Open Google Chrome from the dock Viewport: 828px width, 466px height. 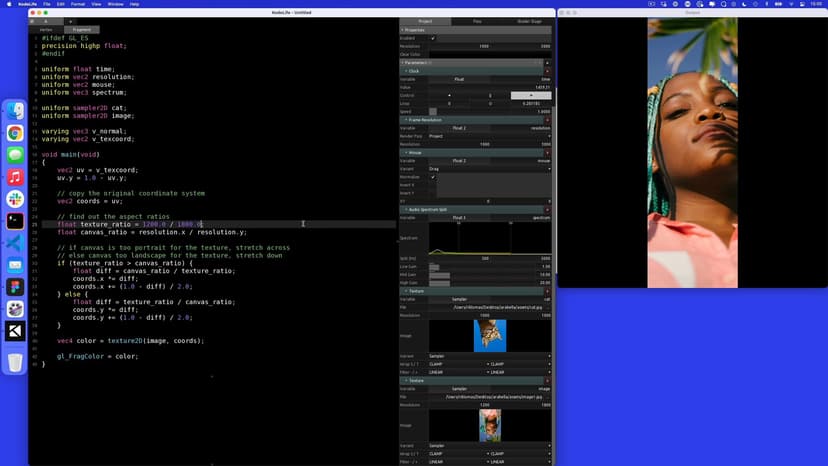pos(15,133)
